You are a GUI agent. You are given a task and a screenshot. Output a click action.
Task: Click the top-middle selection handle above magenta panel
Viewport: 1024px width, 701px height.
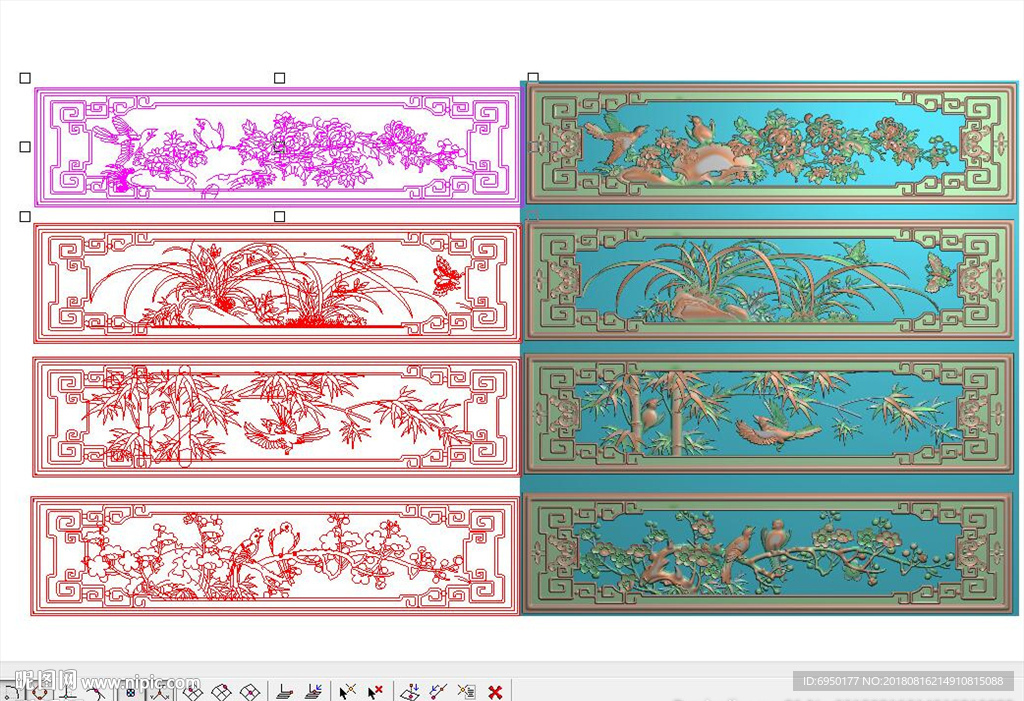tap(279, 77)
